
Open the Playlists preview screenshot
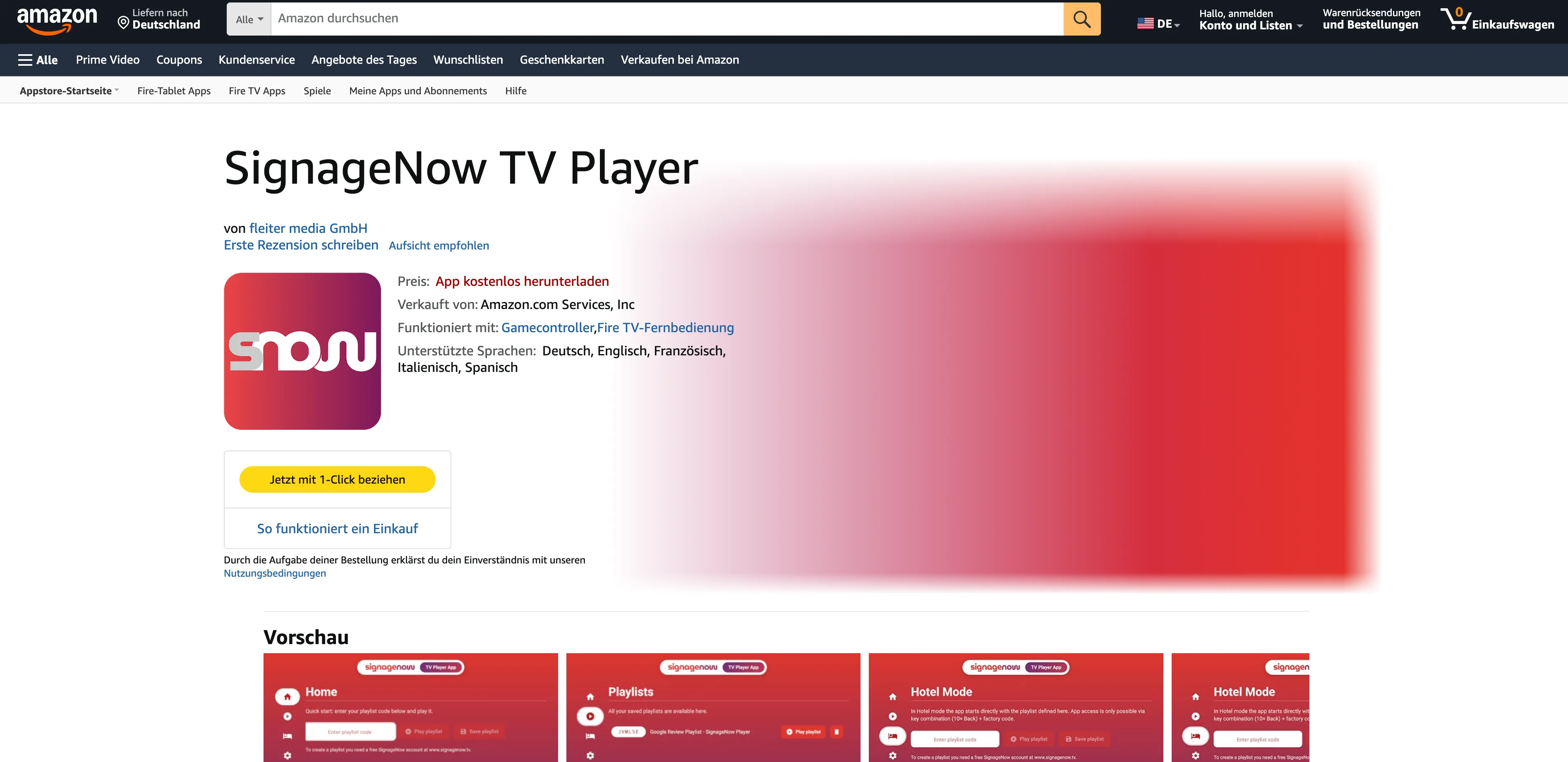[713, 707]
